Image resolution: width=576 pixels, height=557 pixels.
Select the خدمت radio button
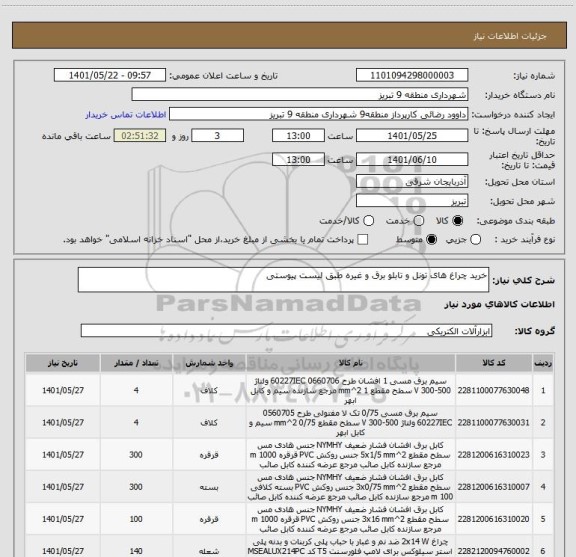click(419, 220)
